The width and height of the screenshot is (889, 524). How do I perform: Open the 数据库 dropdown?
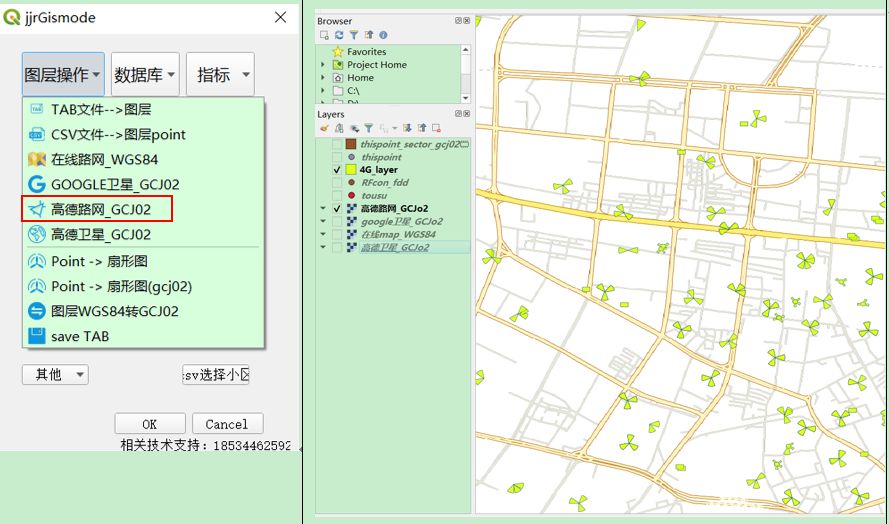coord(145,74)
